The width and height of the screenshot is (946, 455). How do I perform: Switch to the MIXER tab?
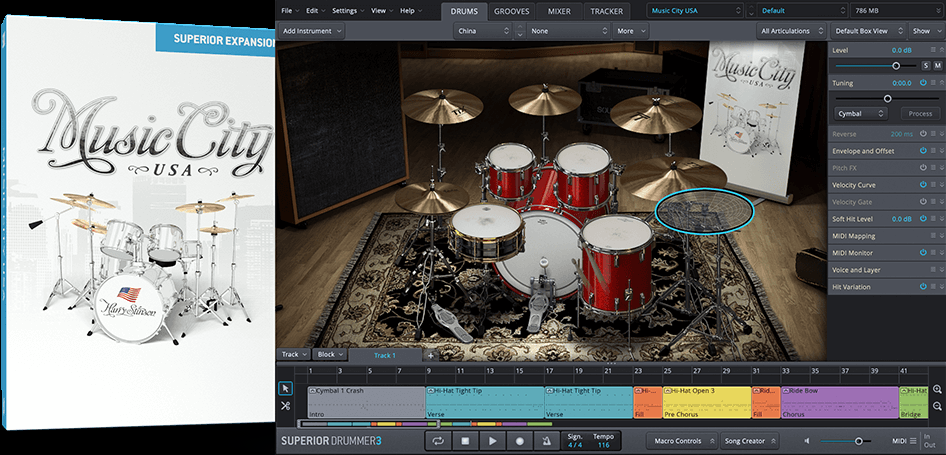pos(559,11)
